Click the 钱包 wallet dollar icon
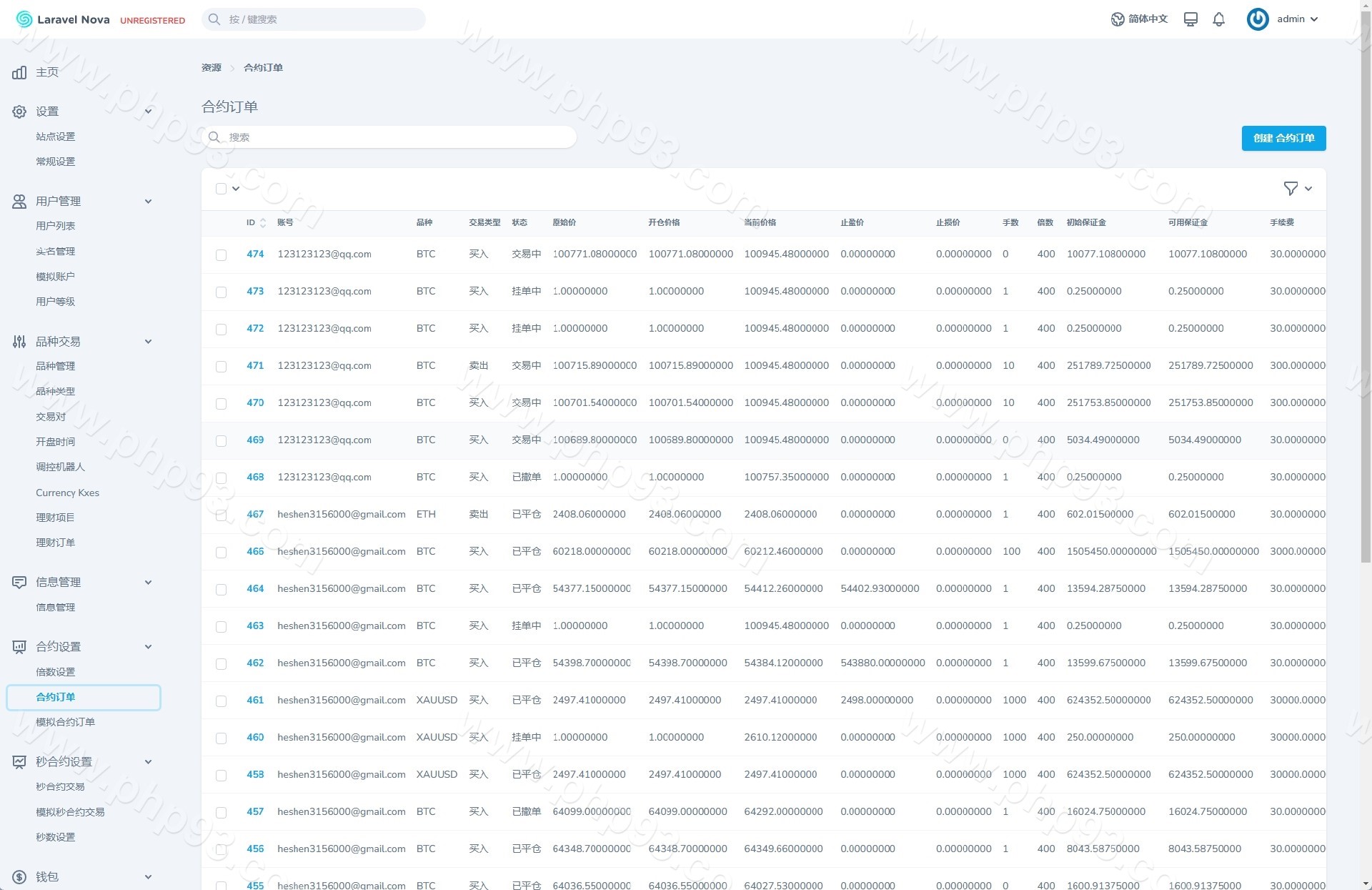 (19, 877)
